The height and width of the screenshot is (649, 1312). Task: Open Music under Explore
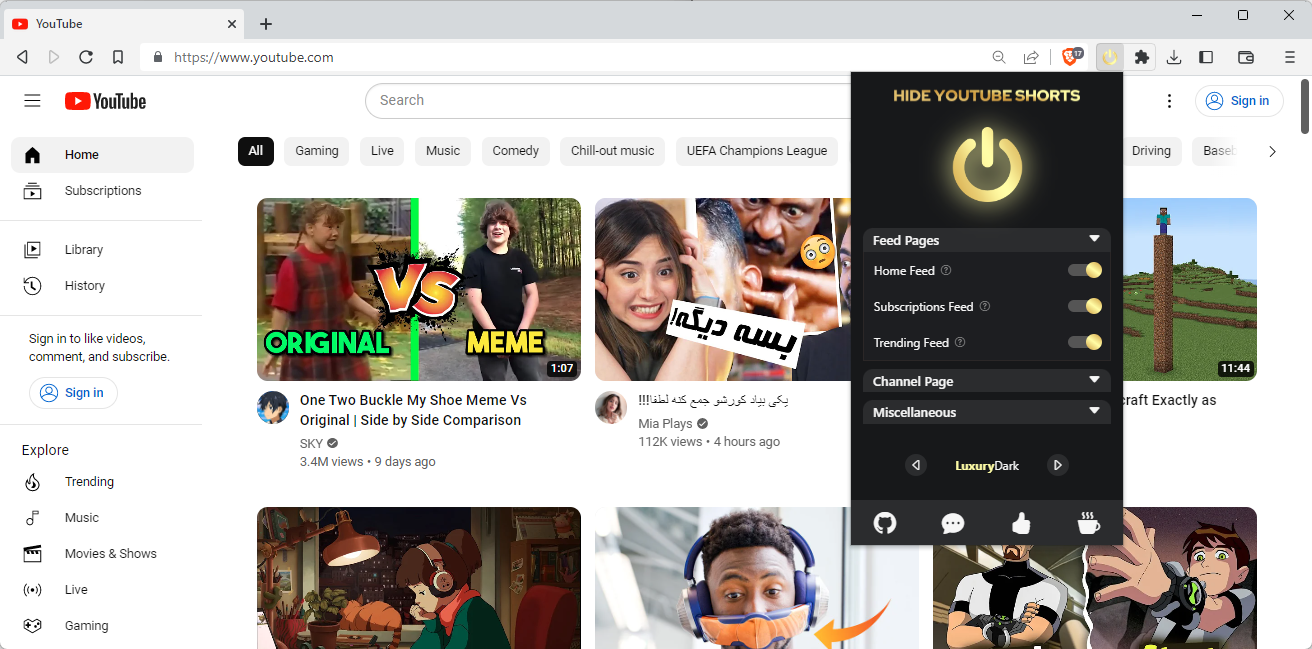pos(103,518)
